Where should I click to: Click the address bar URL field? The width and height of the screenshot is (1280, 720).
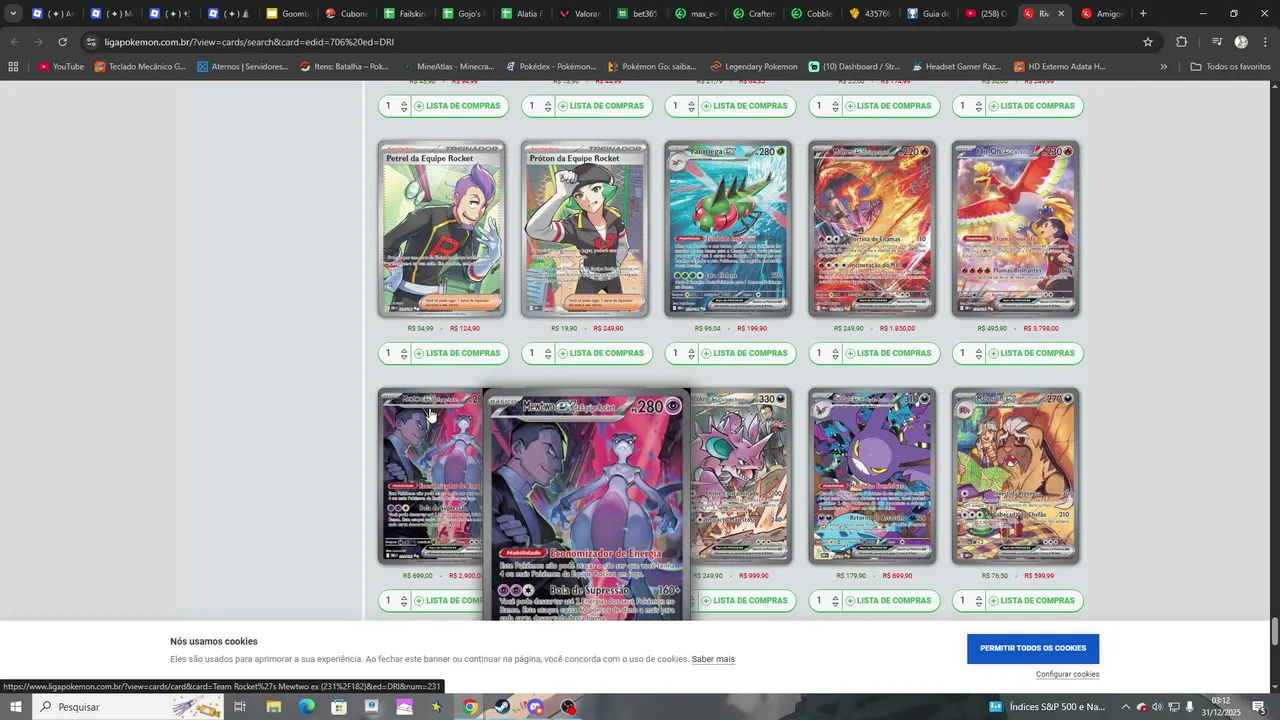pos(620,42)
